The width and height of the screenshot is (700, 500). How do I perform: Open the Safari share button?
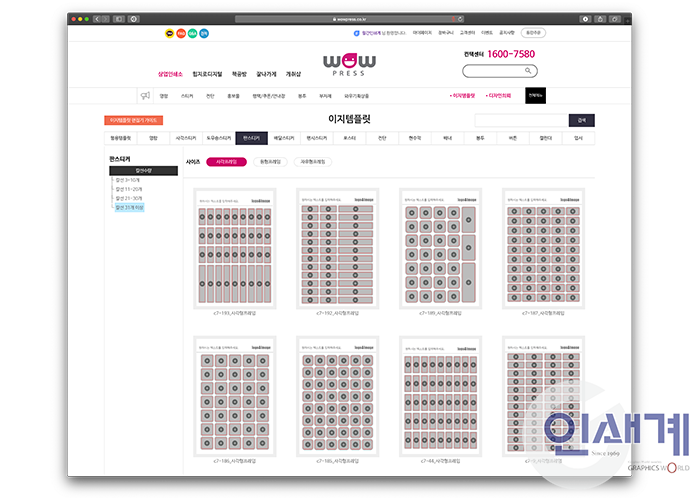coord(600,19)
